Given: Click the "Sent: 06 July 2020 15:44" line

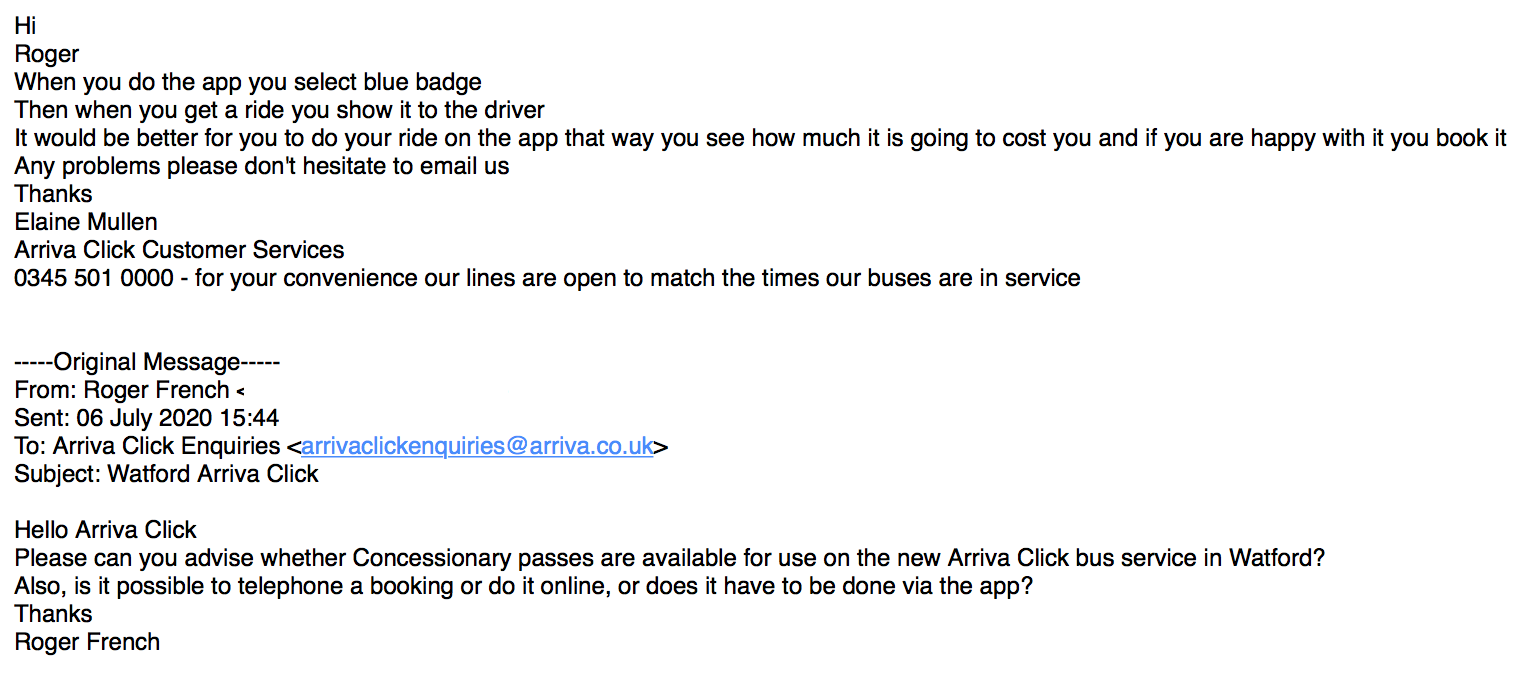Looking at the screenshot, I should point(146,418).
